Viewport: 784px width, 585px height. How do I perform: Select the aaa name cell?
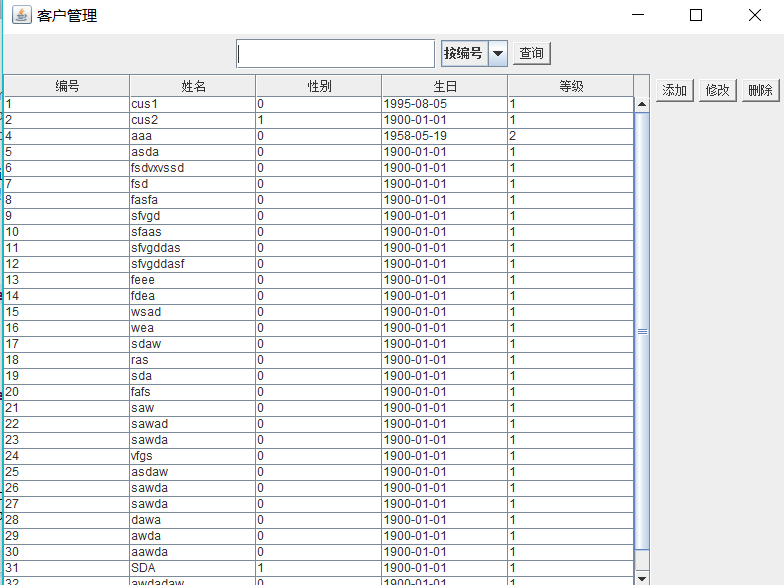[x=192, y=136]
